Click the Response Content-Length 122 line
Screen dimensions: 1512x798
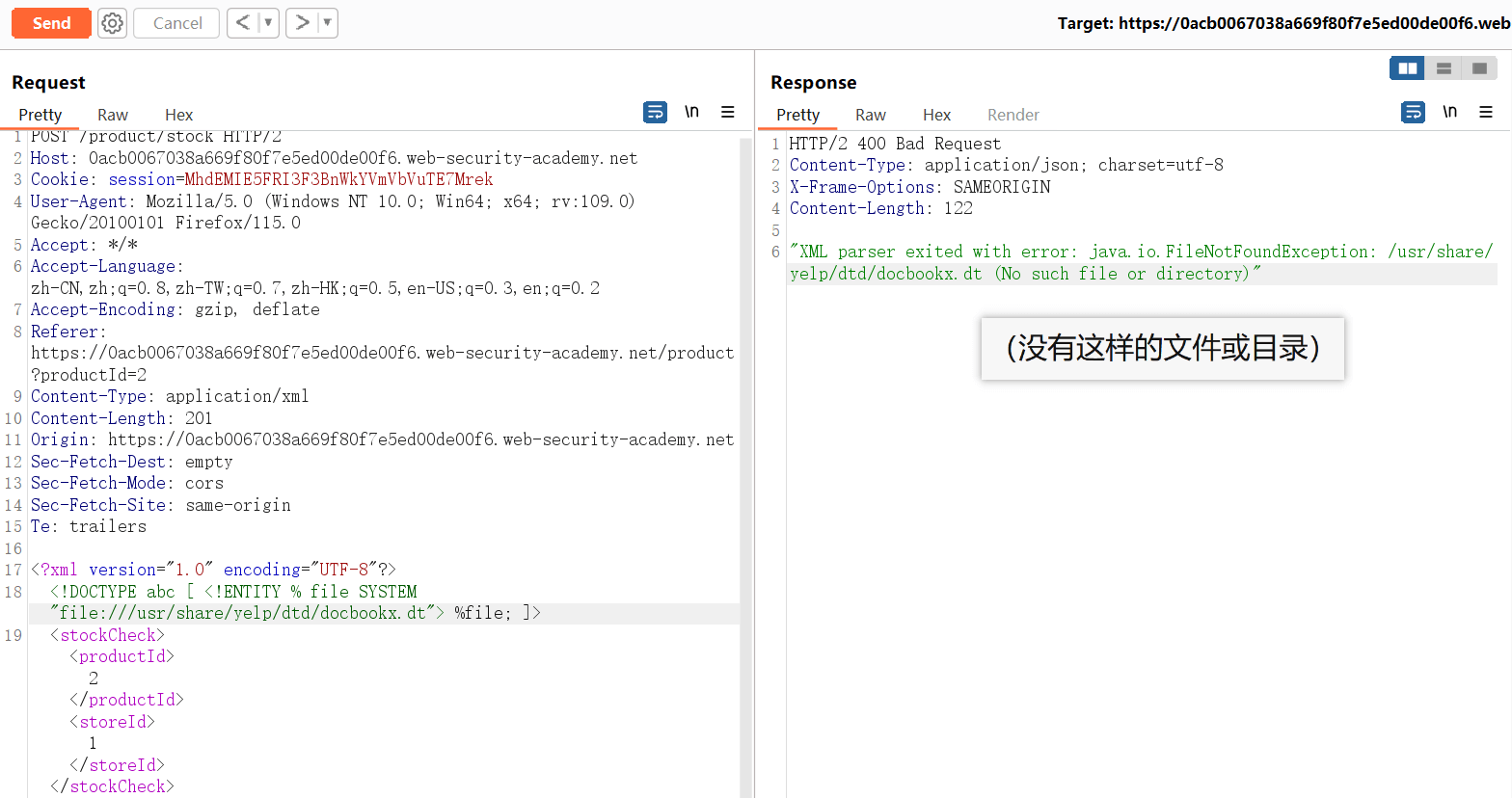881,208
